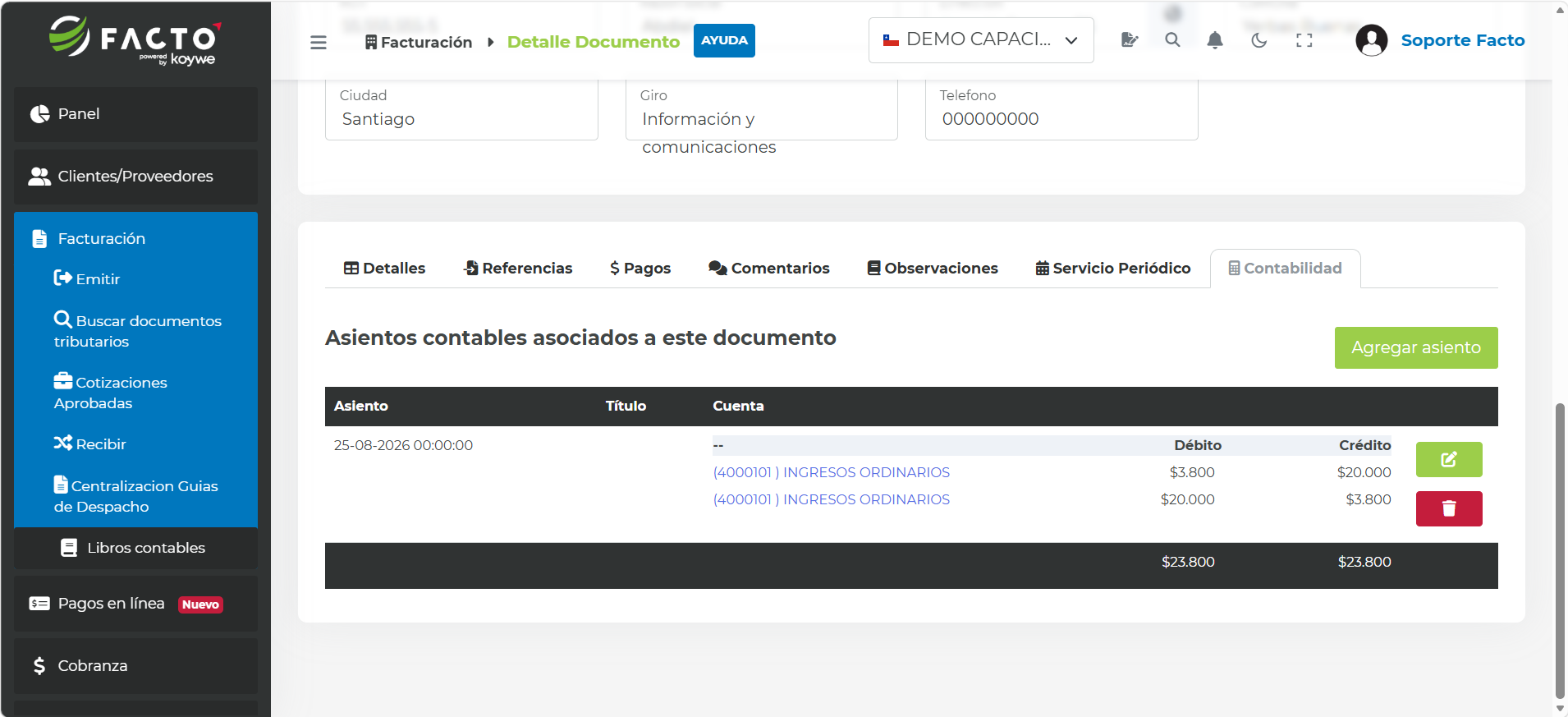
Task: Click the AYUDA help button
Action: [724, 40]
